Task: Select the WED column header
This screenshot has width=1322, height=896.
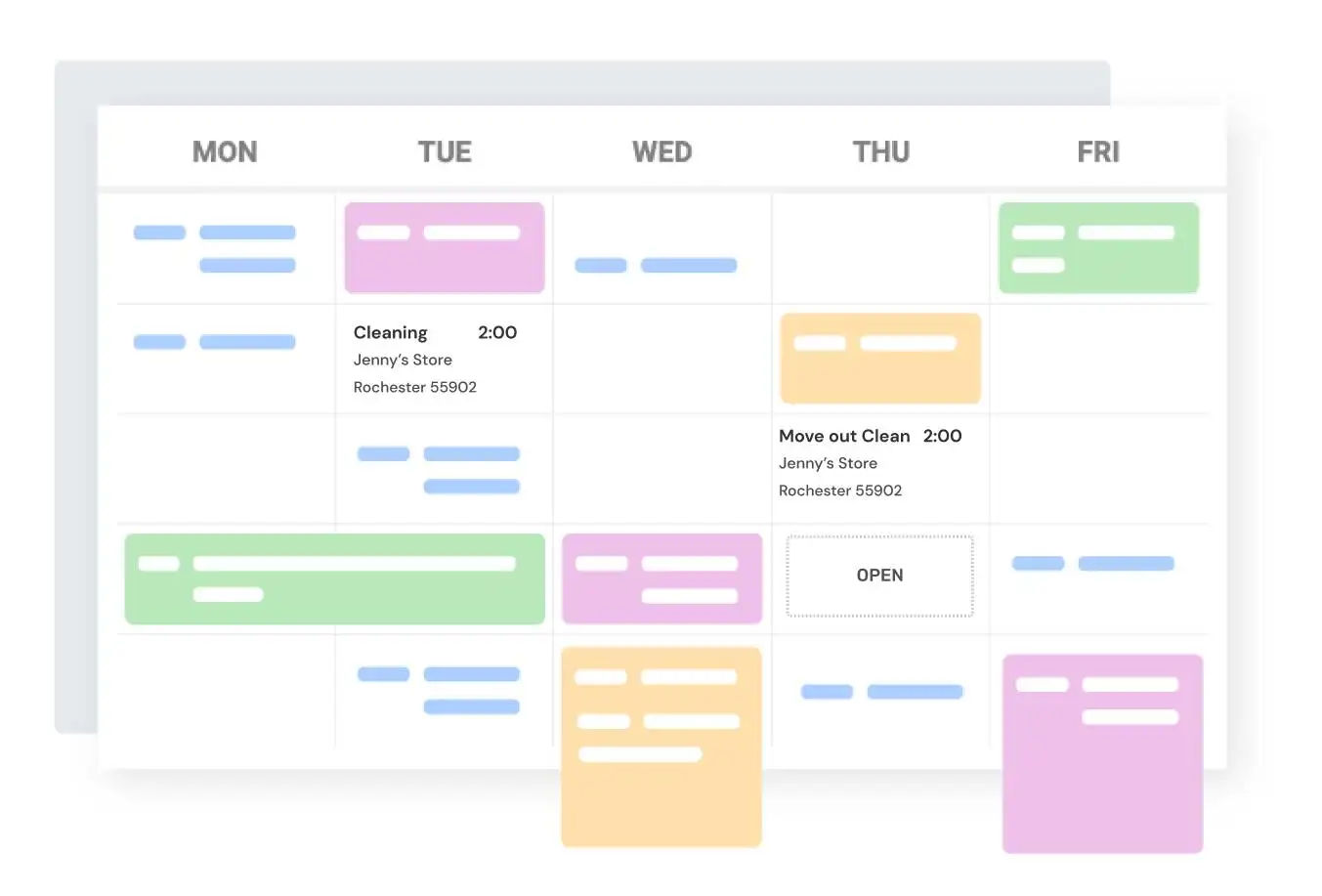Action: pos(661,151)
